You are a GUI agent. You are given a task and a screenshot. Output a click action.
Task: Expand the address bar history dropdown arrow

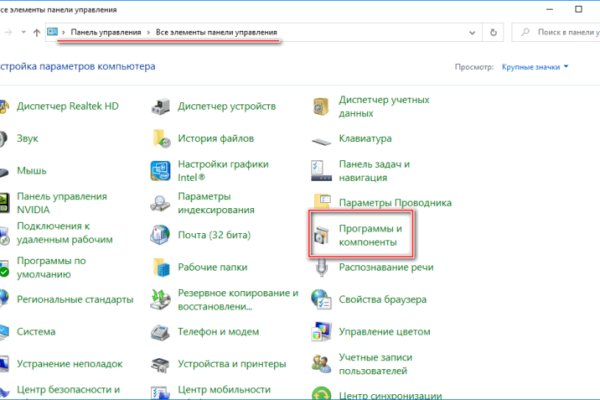point(470,32)
